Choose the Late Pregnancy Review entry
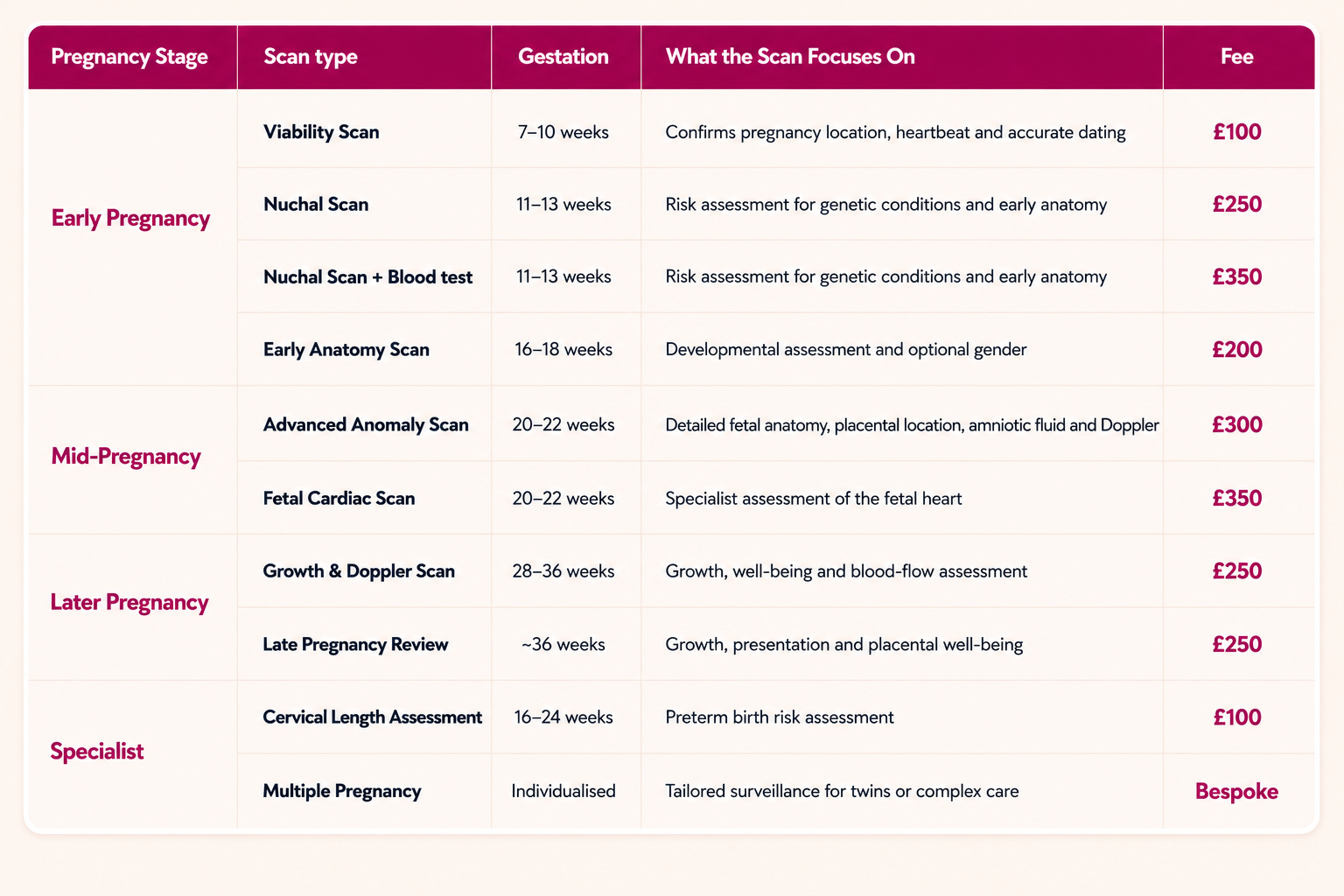 pyautogui.click(x=355, y=645)
